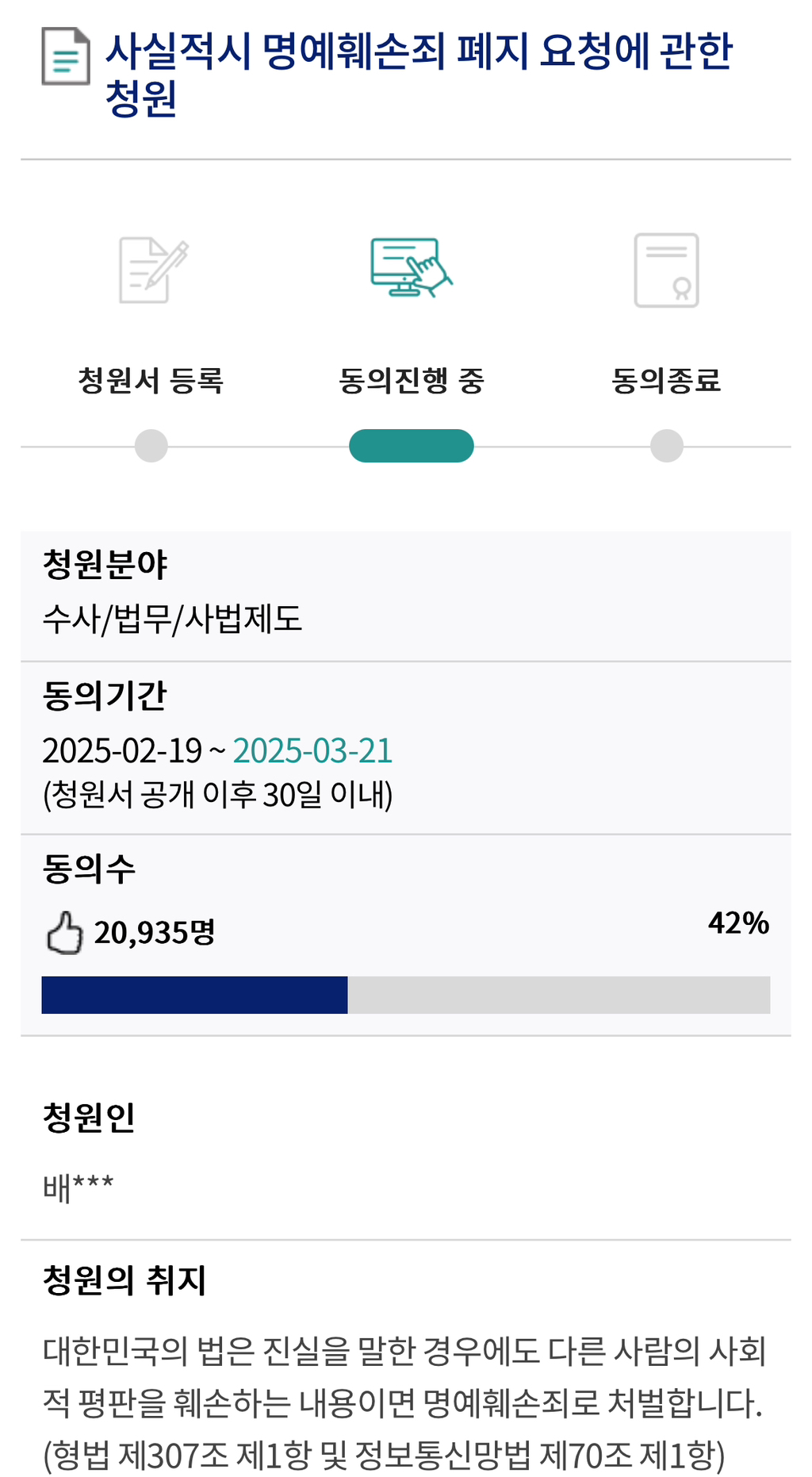Click the navy filled consent progress bar
Image resolution: width=812 pixels, height=1477 pixels.
point(194,995)
